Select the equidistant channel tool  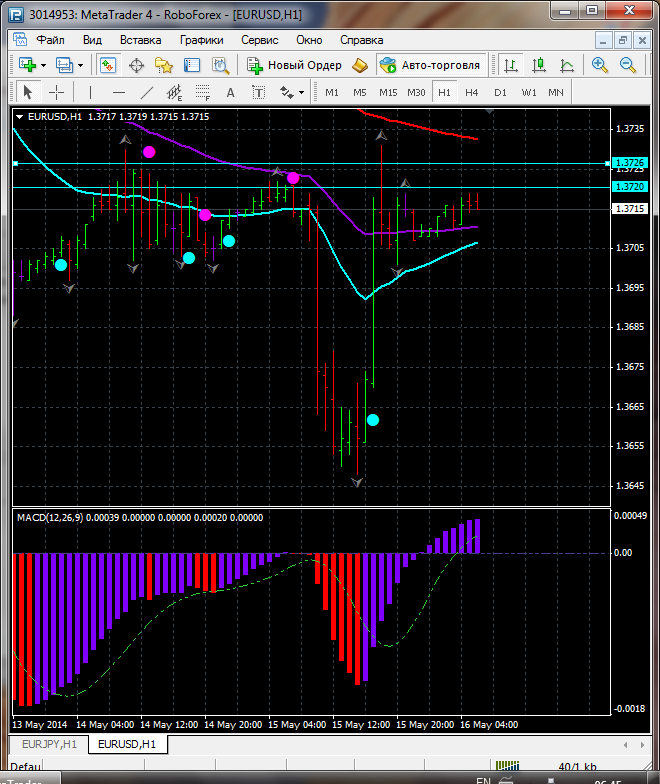174,92
